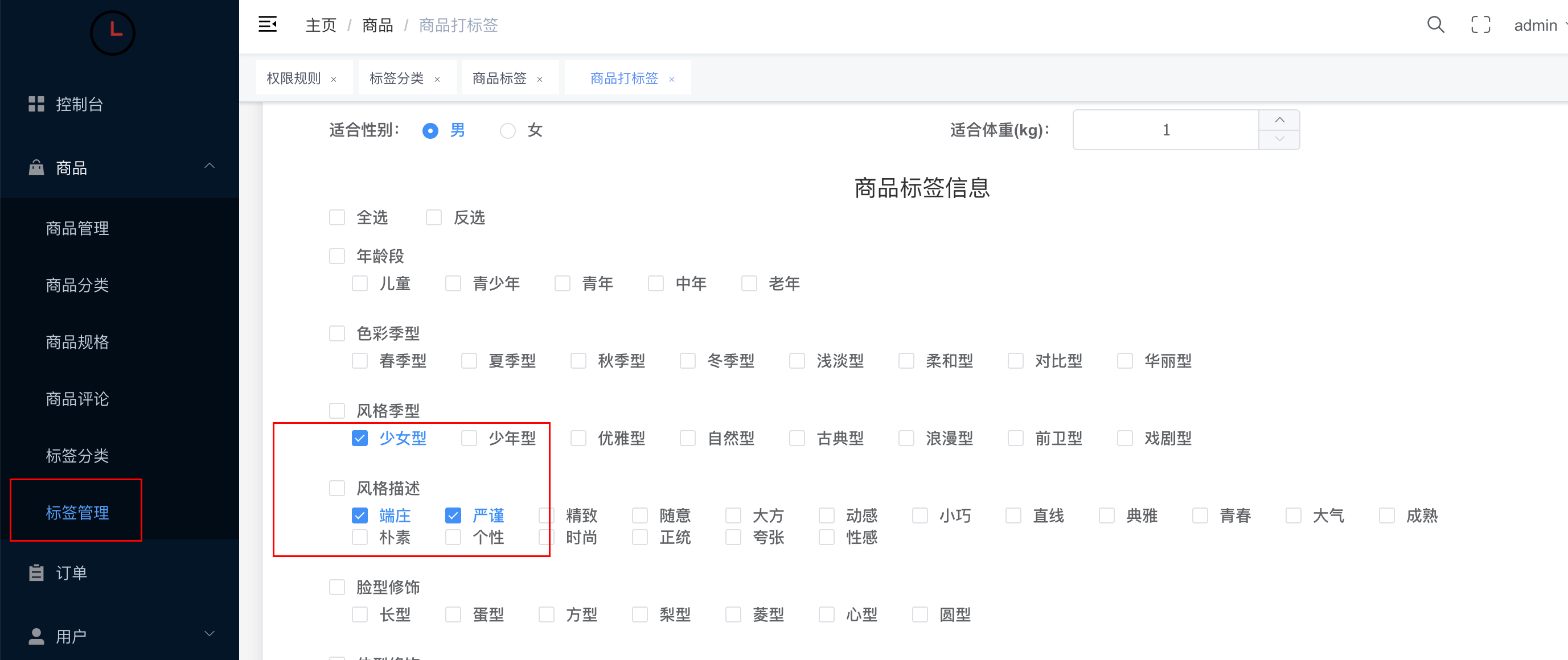This screenshot has height=660, width=1568.
Task: Open the search magnifier icon
Action: point(1435,24)
